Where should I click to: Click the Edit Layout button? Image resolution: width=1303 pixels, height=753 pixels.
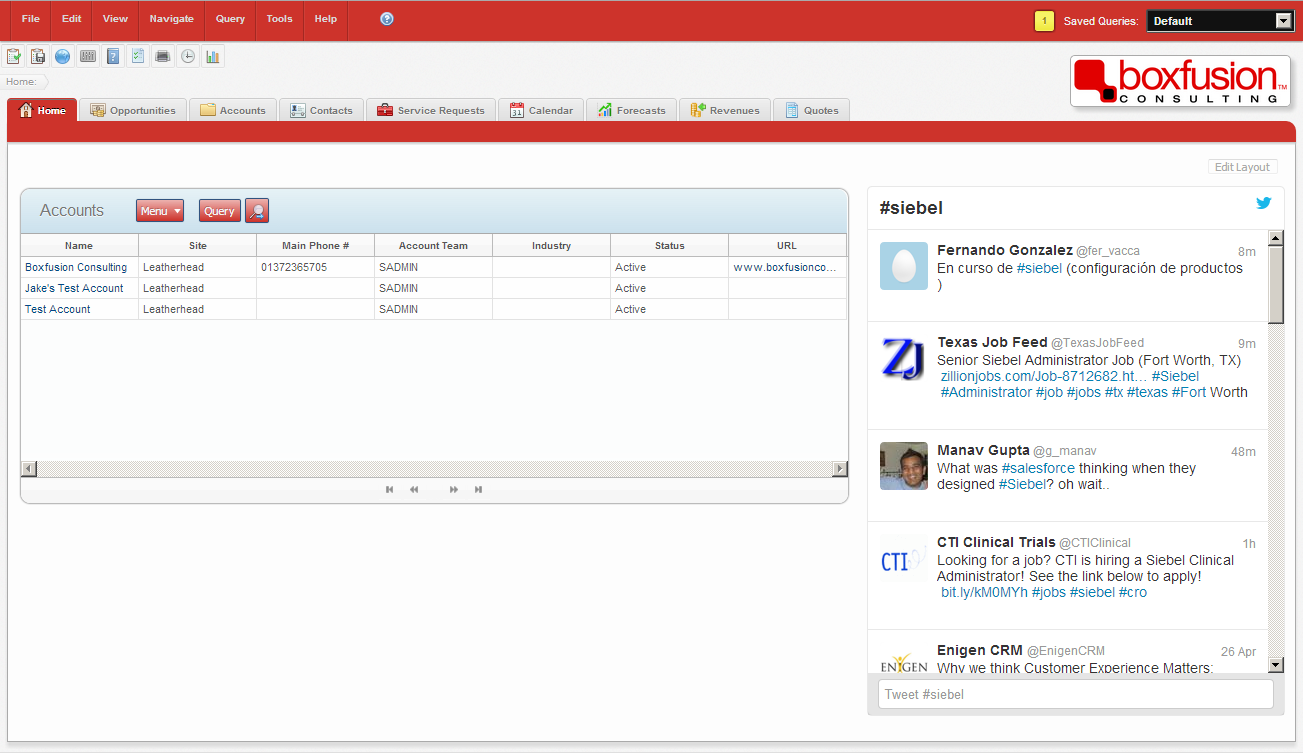1242,167
